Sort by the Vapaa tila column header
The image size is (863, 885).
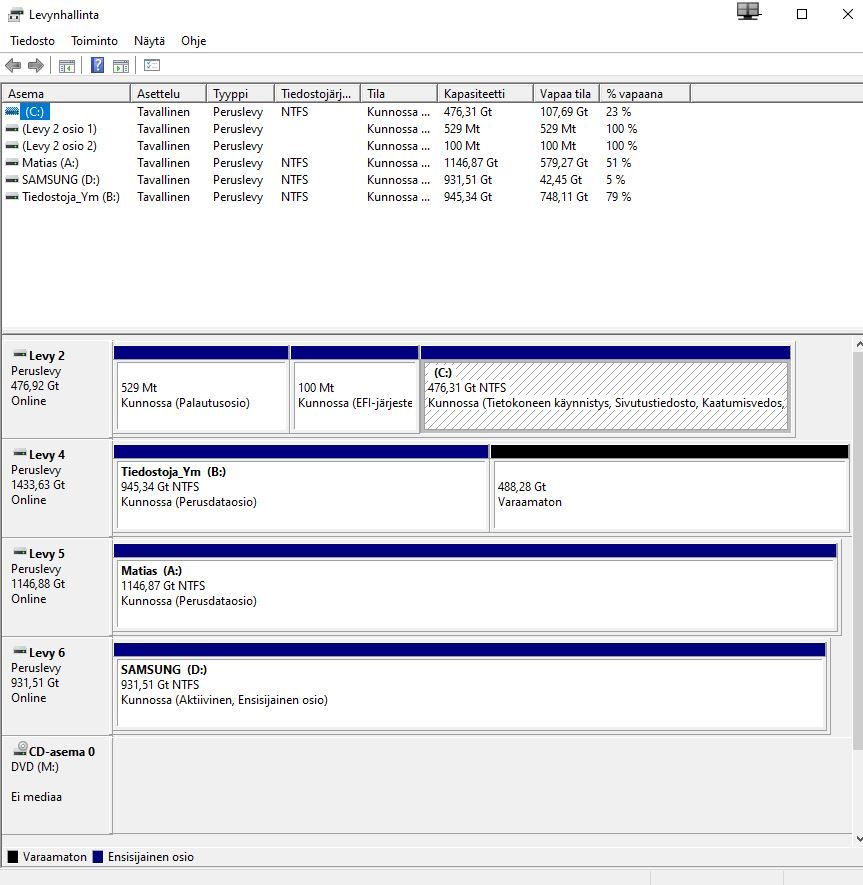566,94
